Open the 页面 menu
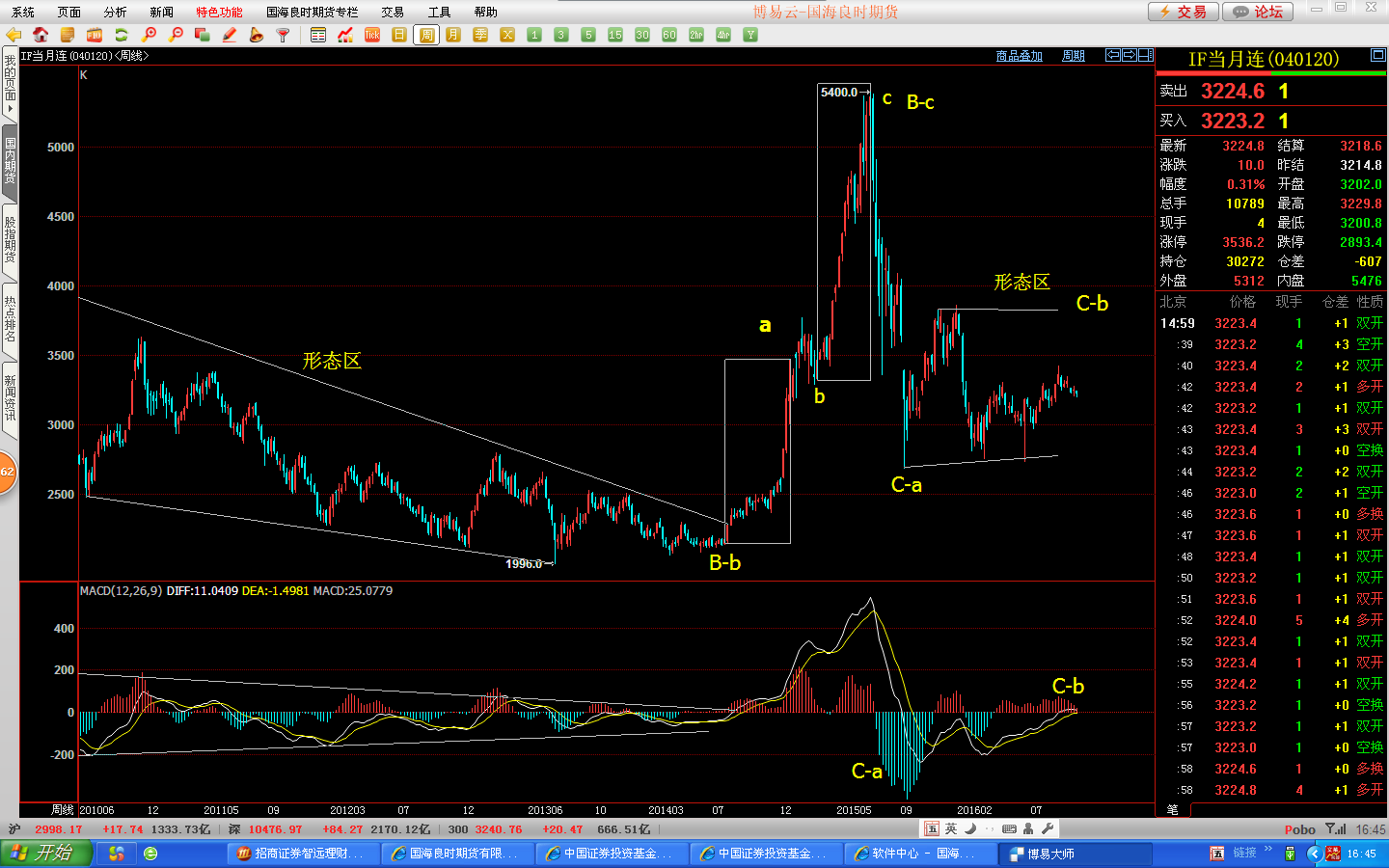Image resolution: width=1389 pixels, height=868 pixels. click(69, 12)
